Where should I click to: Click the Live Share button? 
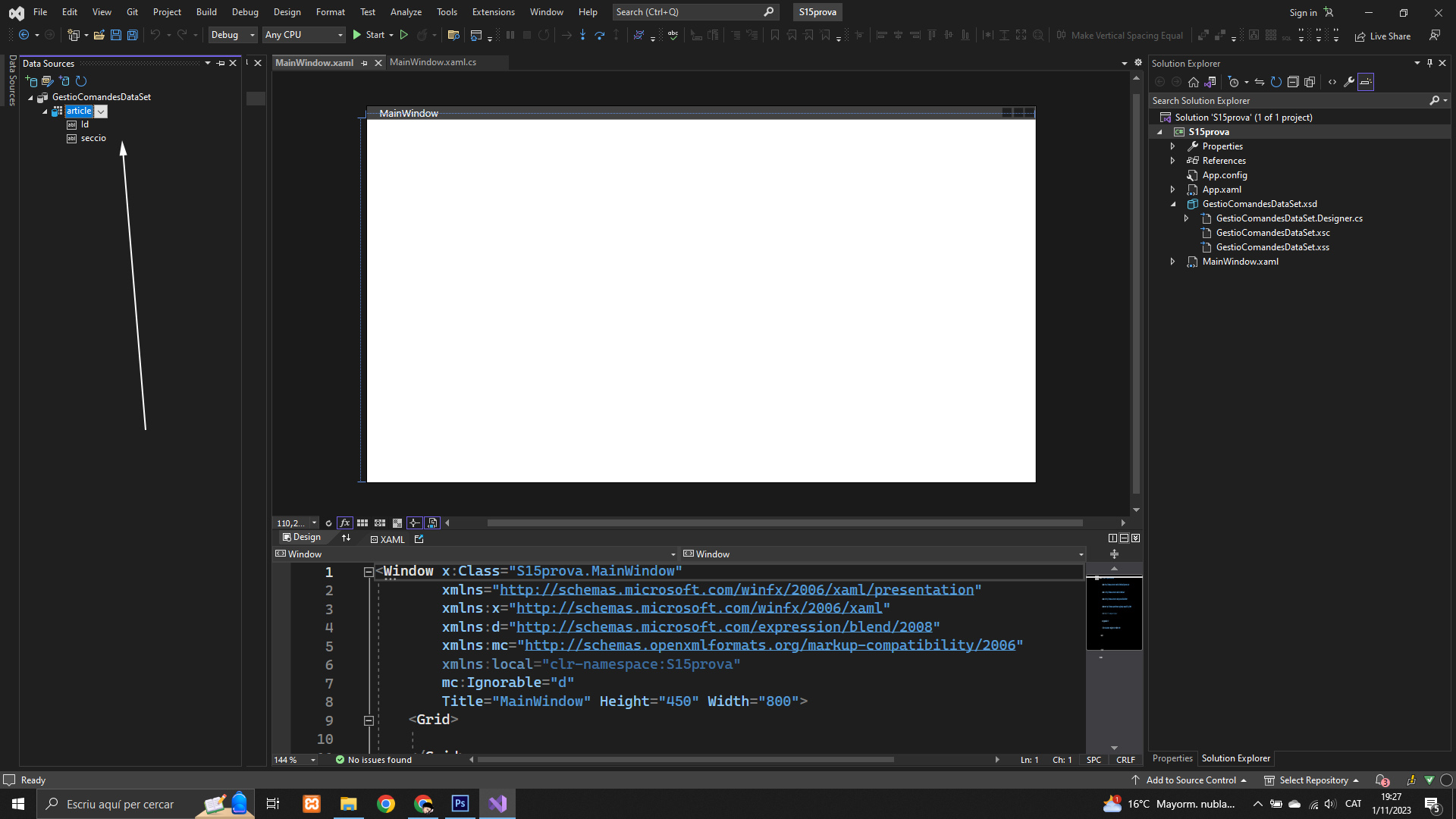pos(1382,36)
